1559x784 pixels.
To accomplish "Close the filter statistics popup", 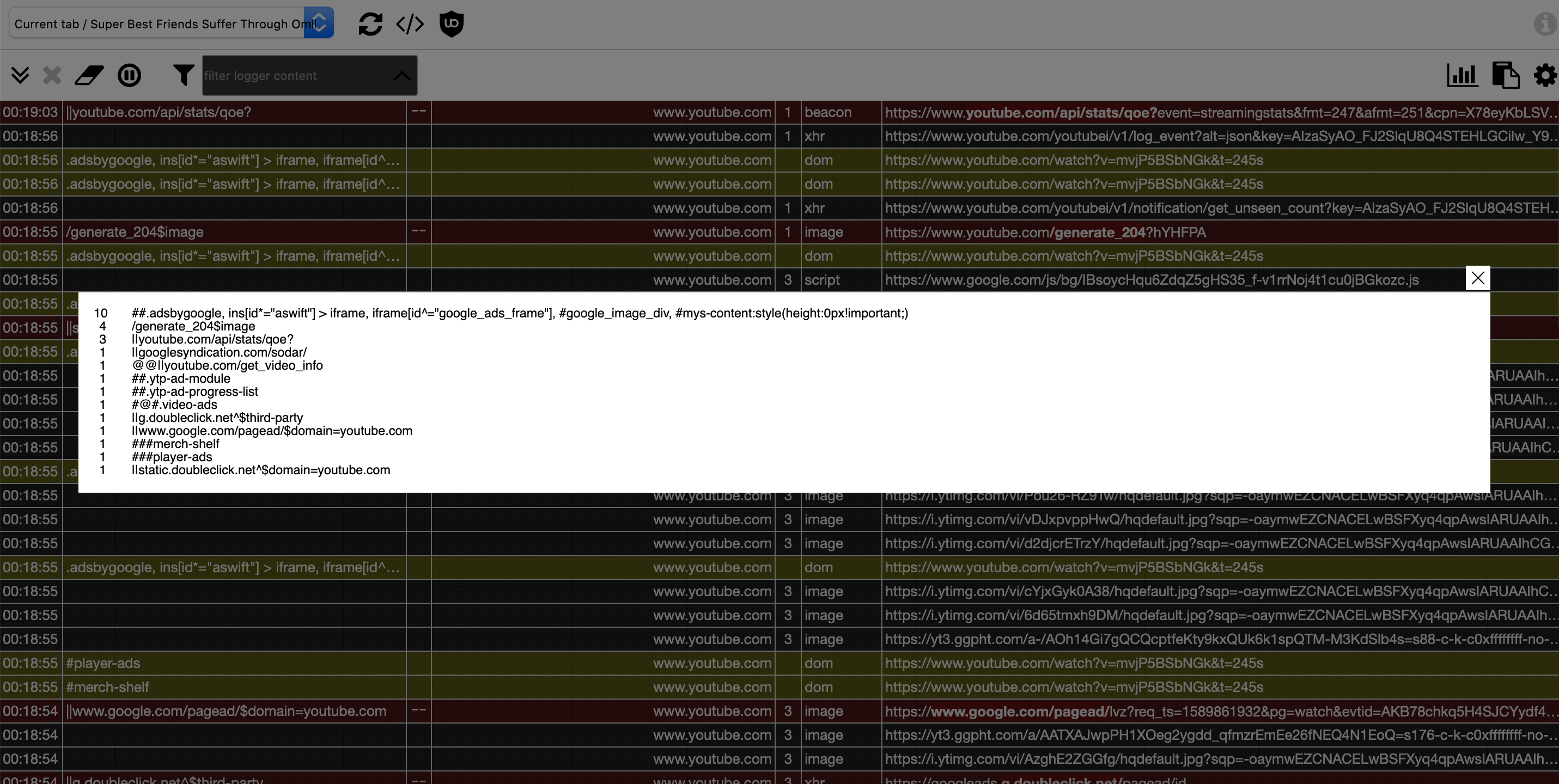I will click(x=1478, y=278).
